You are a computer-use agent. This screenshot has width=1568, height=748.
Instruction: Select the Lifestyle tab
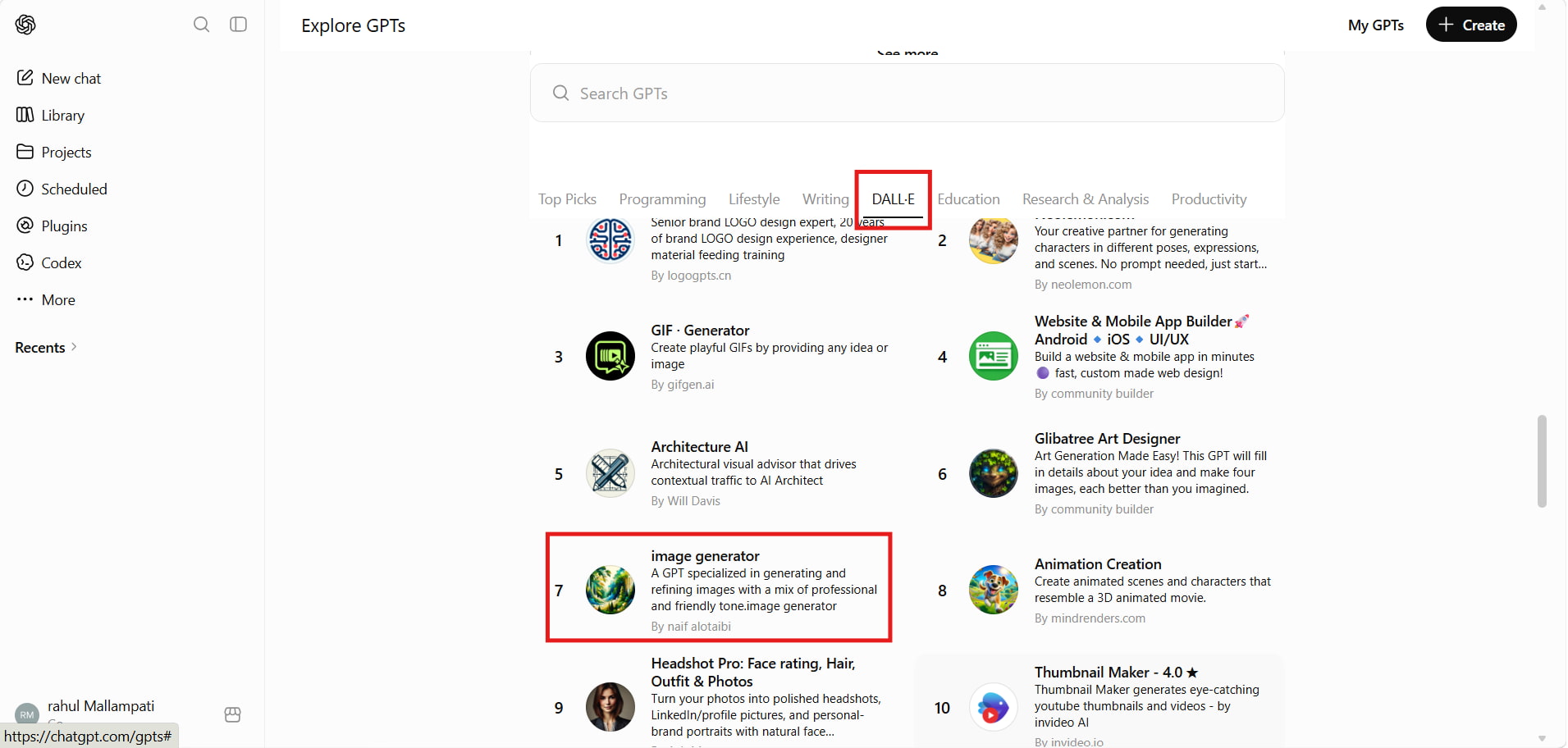click(x=754, y=199)
